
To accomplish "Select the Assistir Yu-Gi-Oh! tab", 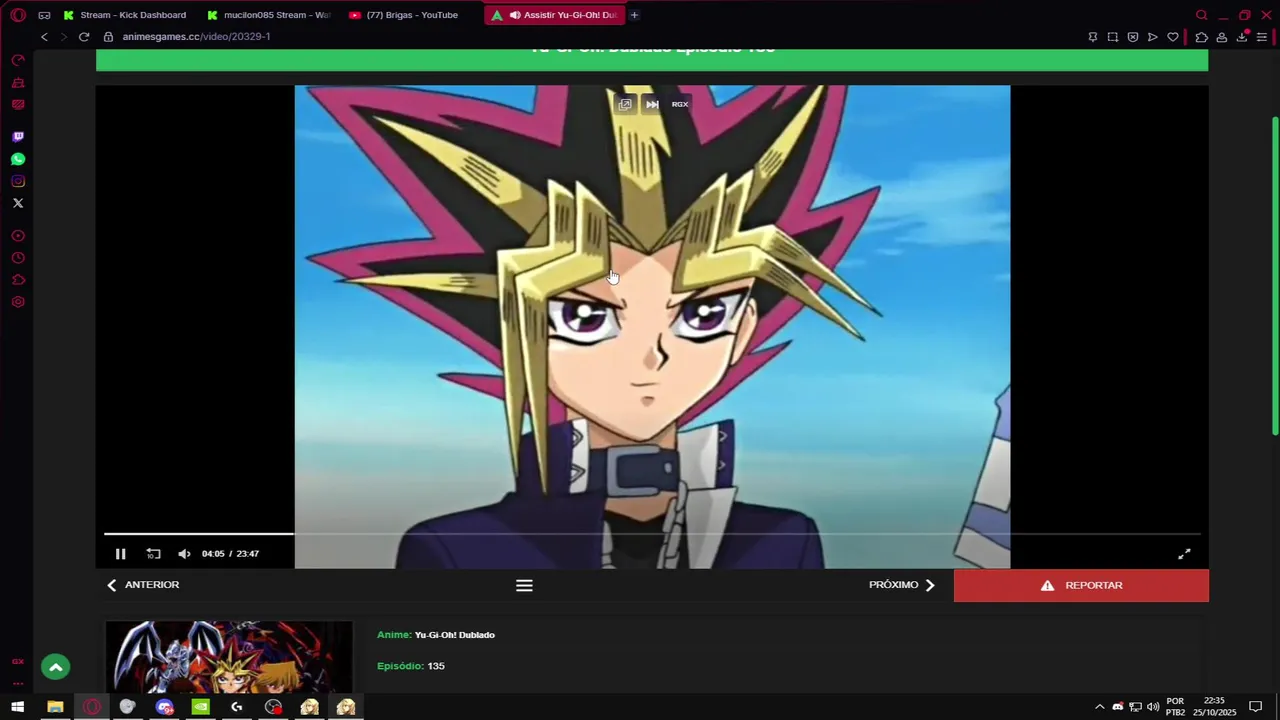I will (x=555, y=15).
